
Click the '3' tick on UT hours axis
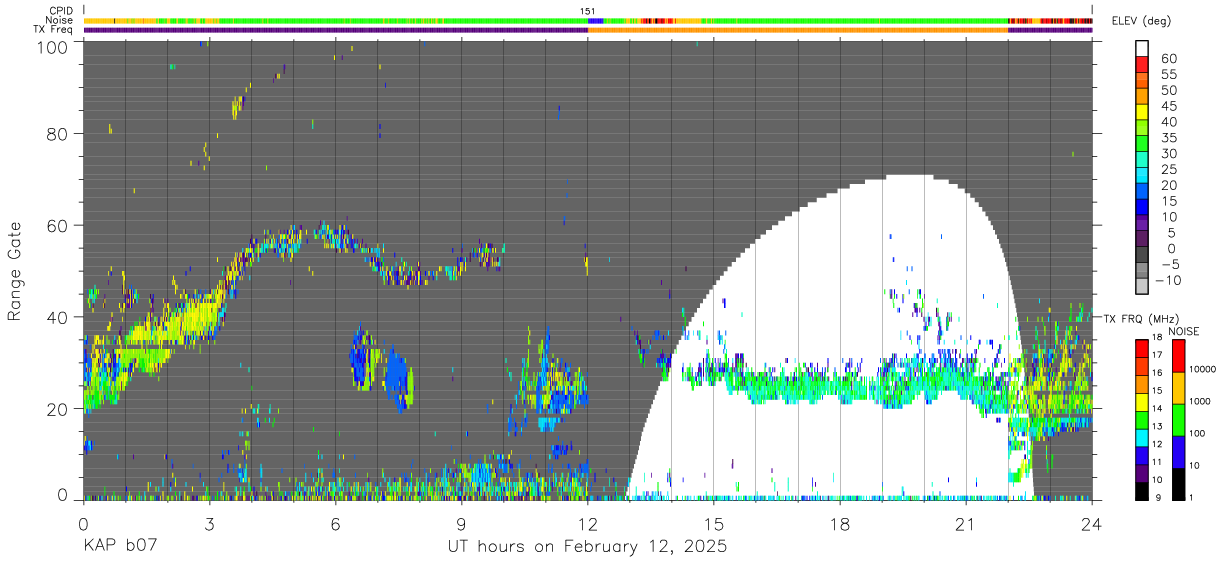click(x=209, y=524)
